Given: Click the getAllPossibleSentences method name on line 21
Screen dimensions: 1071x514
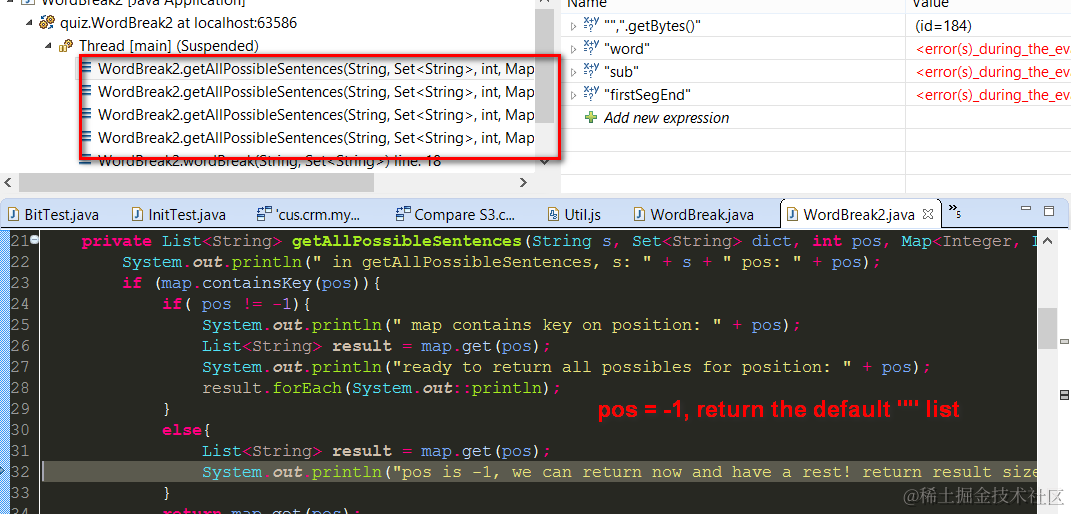Looking at the screenshot, I should point(406,242).
